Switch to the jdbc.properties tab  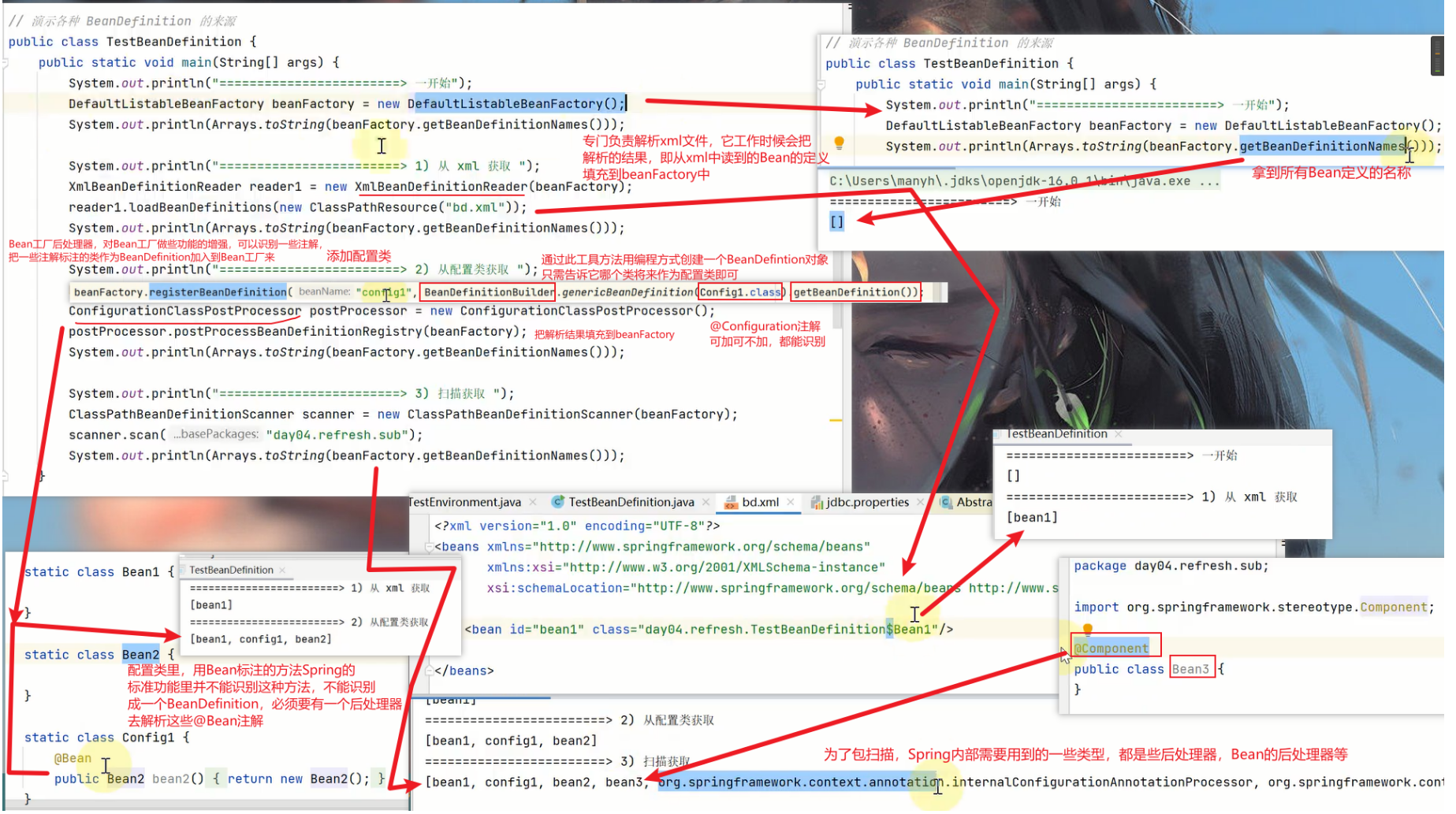[867, 503]
